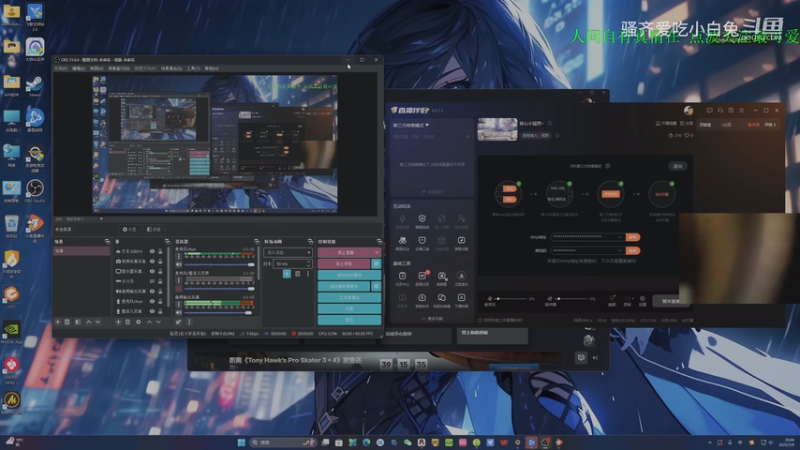Screen dimensions: 800x450
Task: Toggle visibility of 音频输出采集 source
Action: (152, 291)
